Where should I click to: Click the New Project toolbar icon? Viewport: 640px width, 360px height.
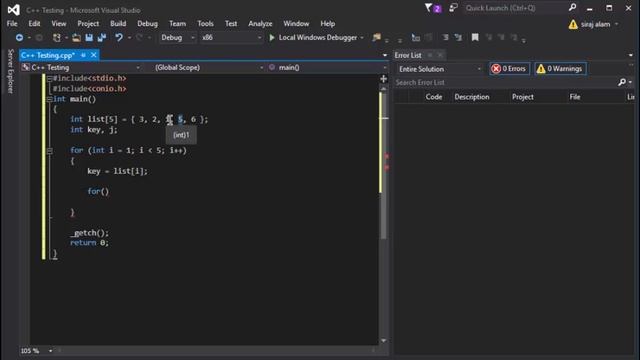[57, 38]
